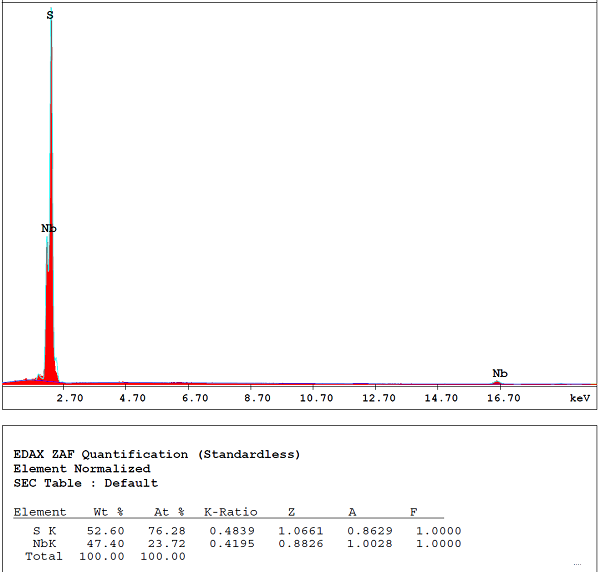Click the NbK element row label

pyautogui.click(x=45, y=543)
